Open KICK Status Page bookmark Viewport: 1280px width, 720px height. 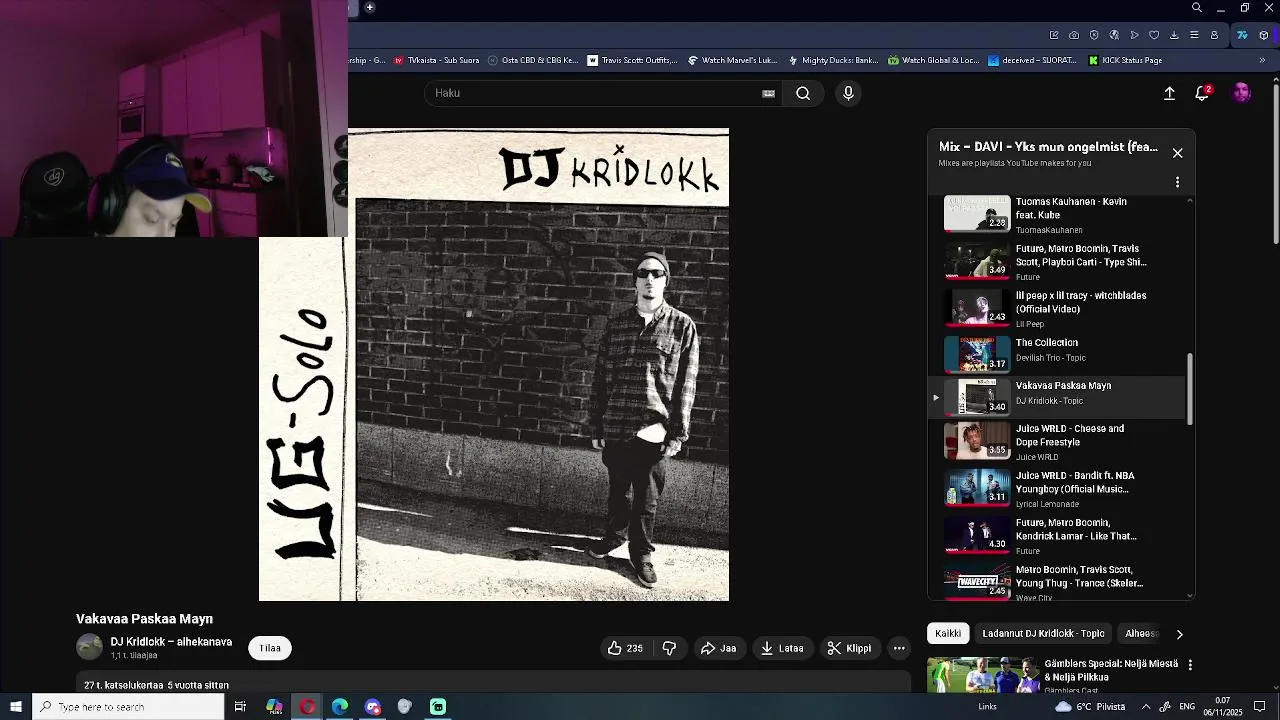tap(1125, 60)
